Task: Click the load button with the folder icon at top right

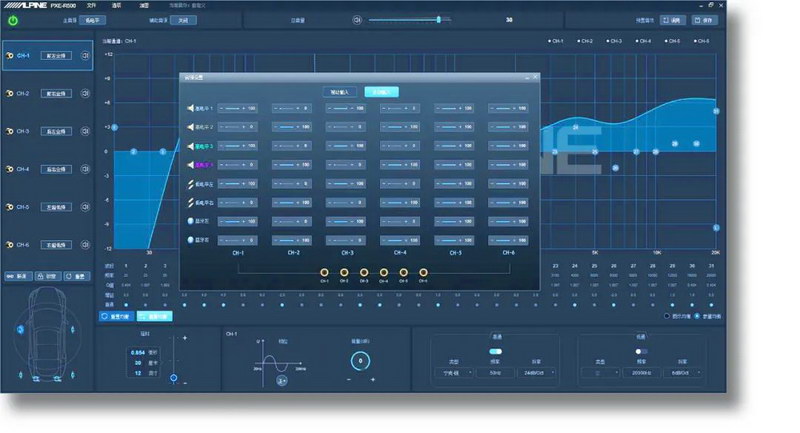Action: tap(672, 20)
